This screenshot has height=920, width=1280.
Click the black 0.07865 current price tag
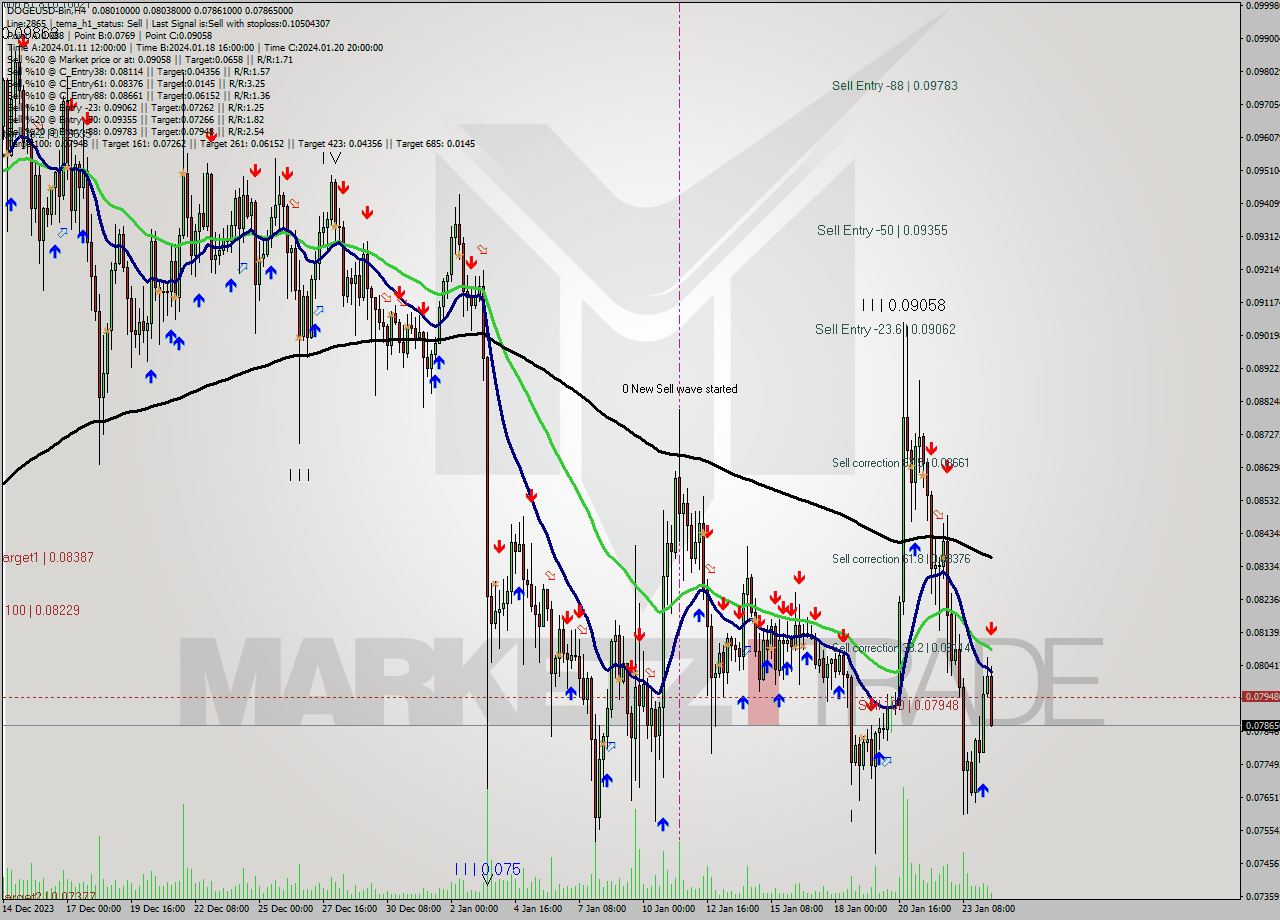click(1260, 725)
